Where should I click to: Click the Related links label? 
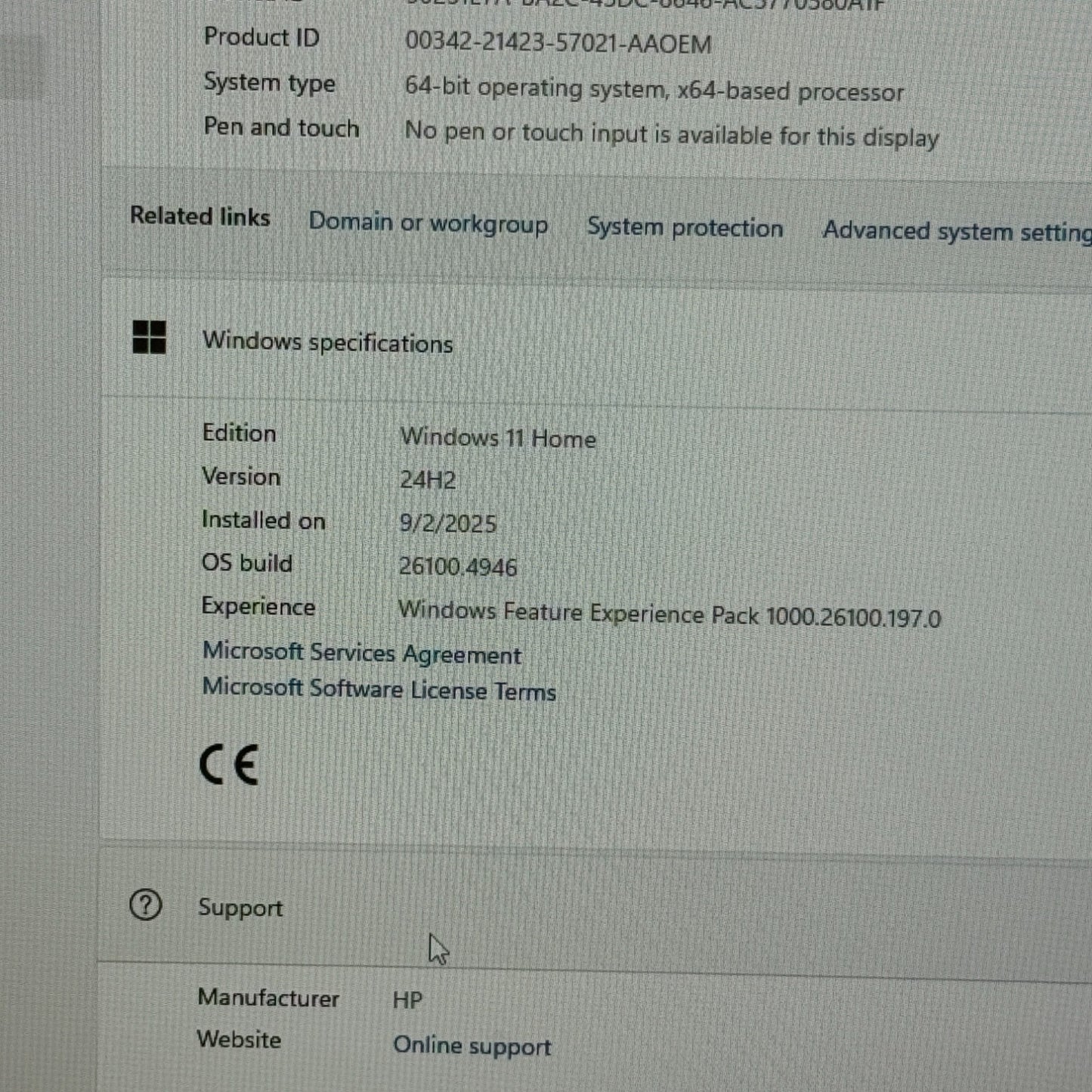click(200, 216)
